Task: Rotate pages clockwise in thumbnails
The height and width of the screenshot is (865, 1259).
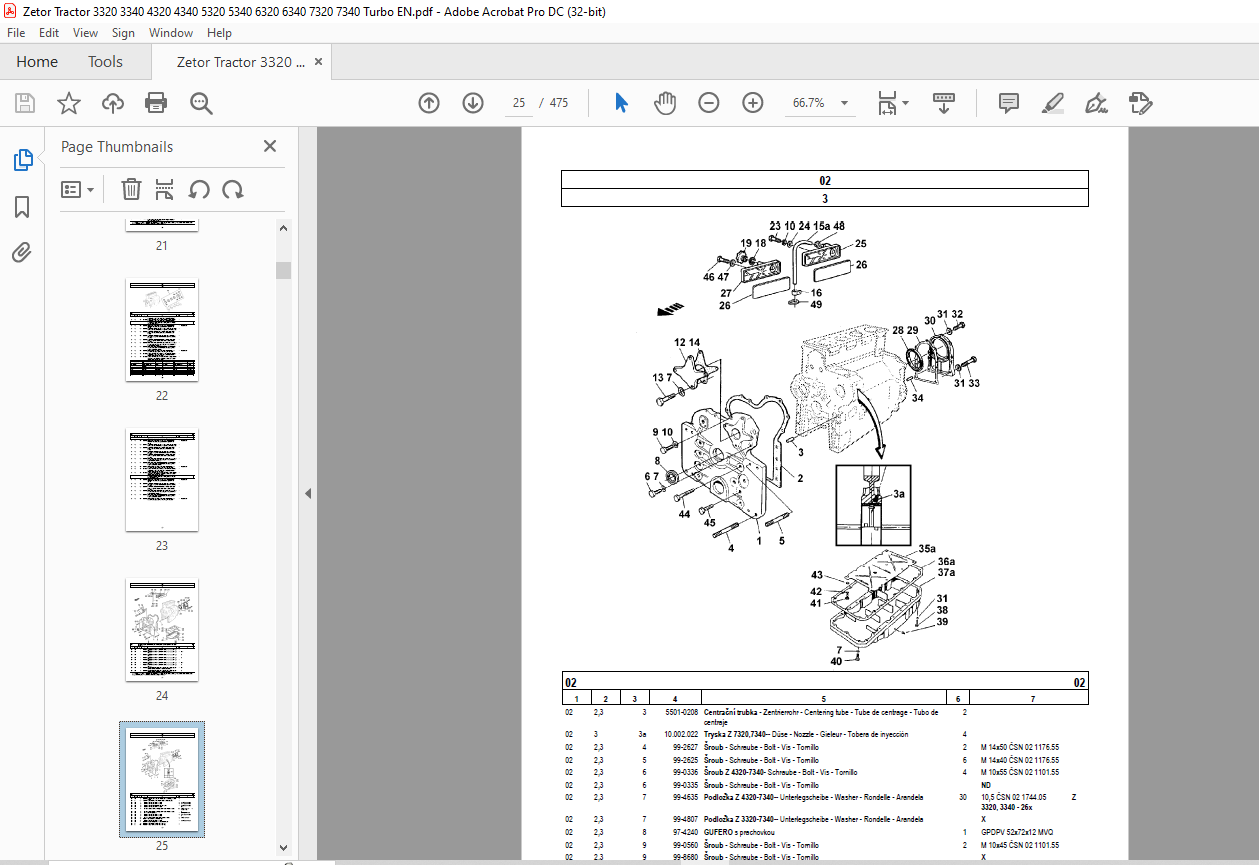Action: (x=233, y=189)
